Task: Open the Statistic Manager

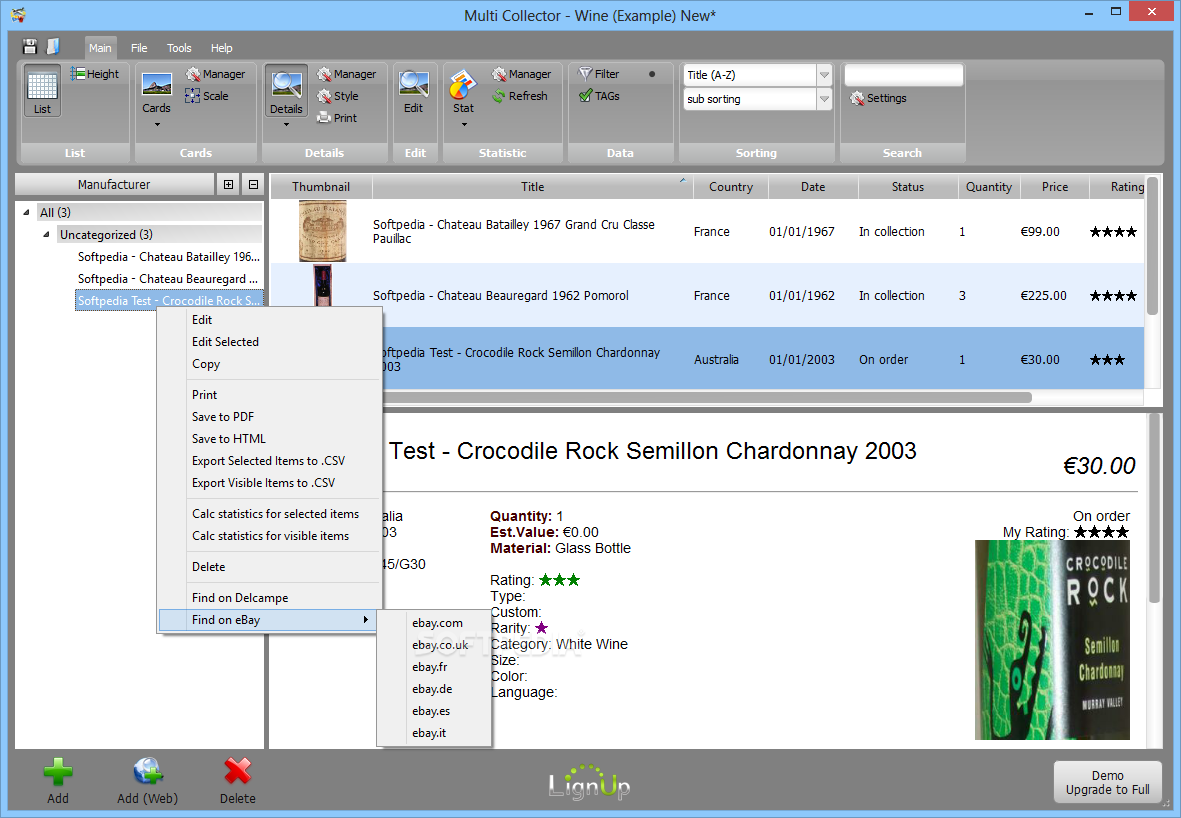Action: (x=521, y=74)
